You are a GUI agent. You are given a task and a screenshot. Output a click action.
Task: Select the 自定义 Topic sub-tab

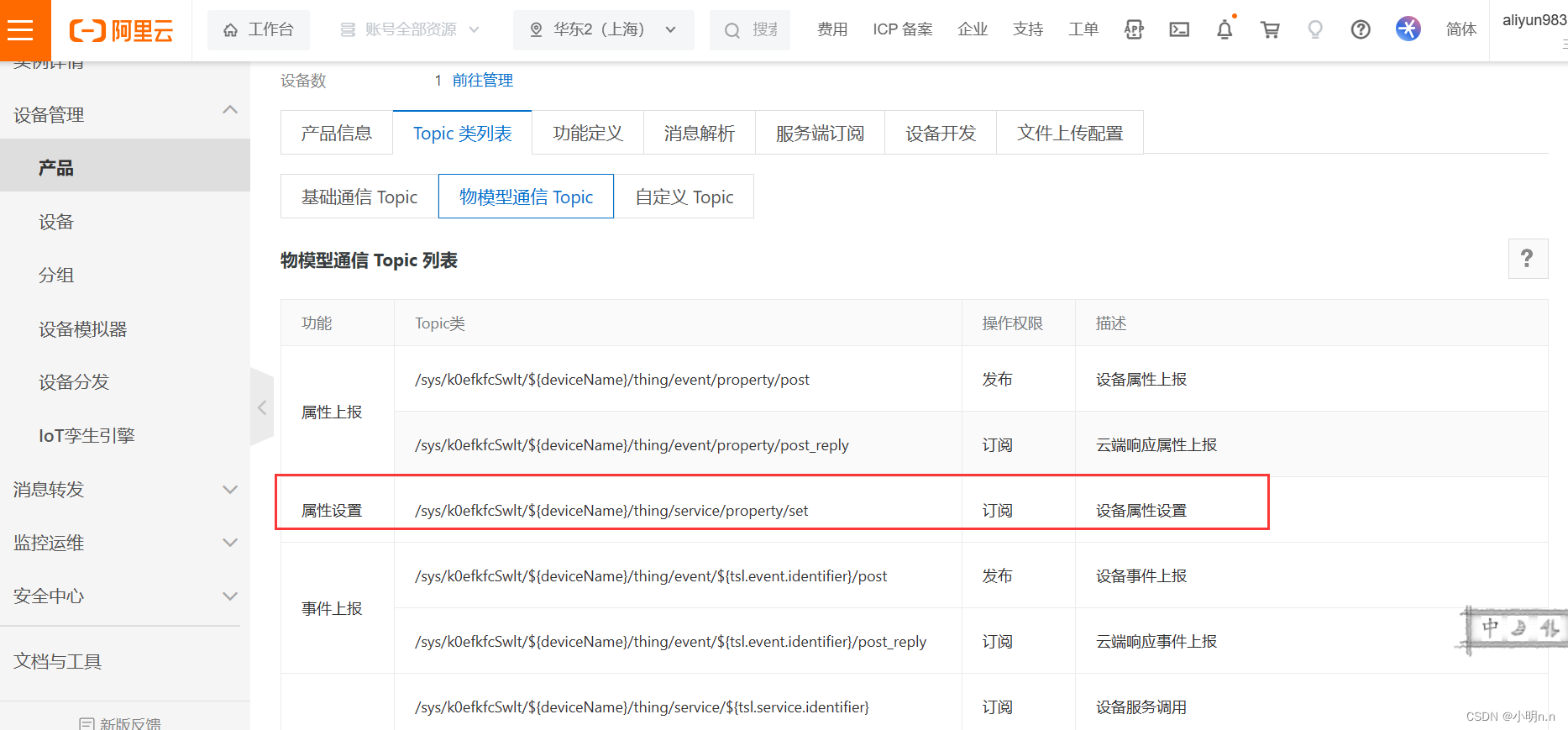pos(684,197)
